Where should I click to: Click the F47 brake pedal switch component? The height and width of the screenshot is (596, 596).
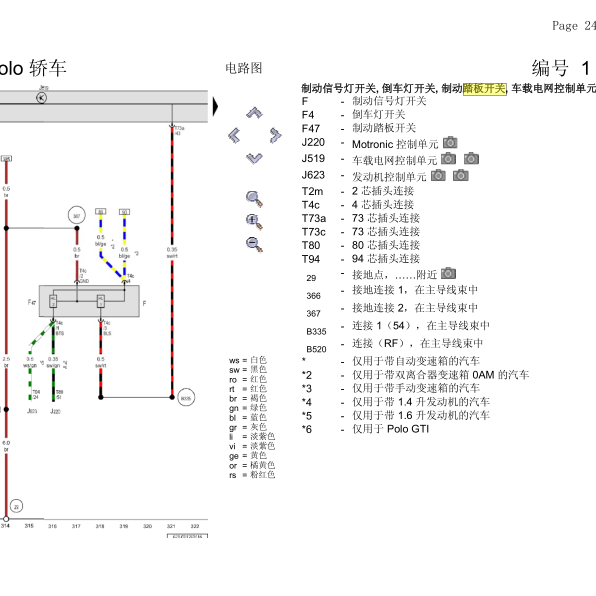pos(89,301)
